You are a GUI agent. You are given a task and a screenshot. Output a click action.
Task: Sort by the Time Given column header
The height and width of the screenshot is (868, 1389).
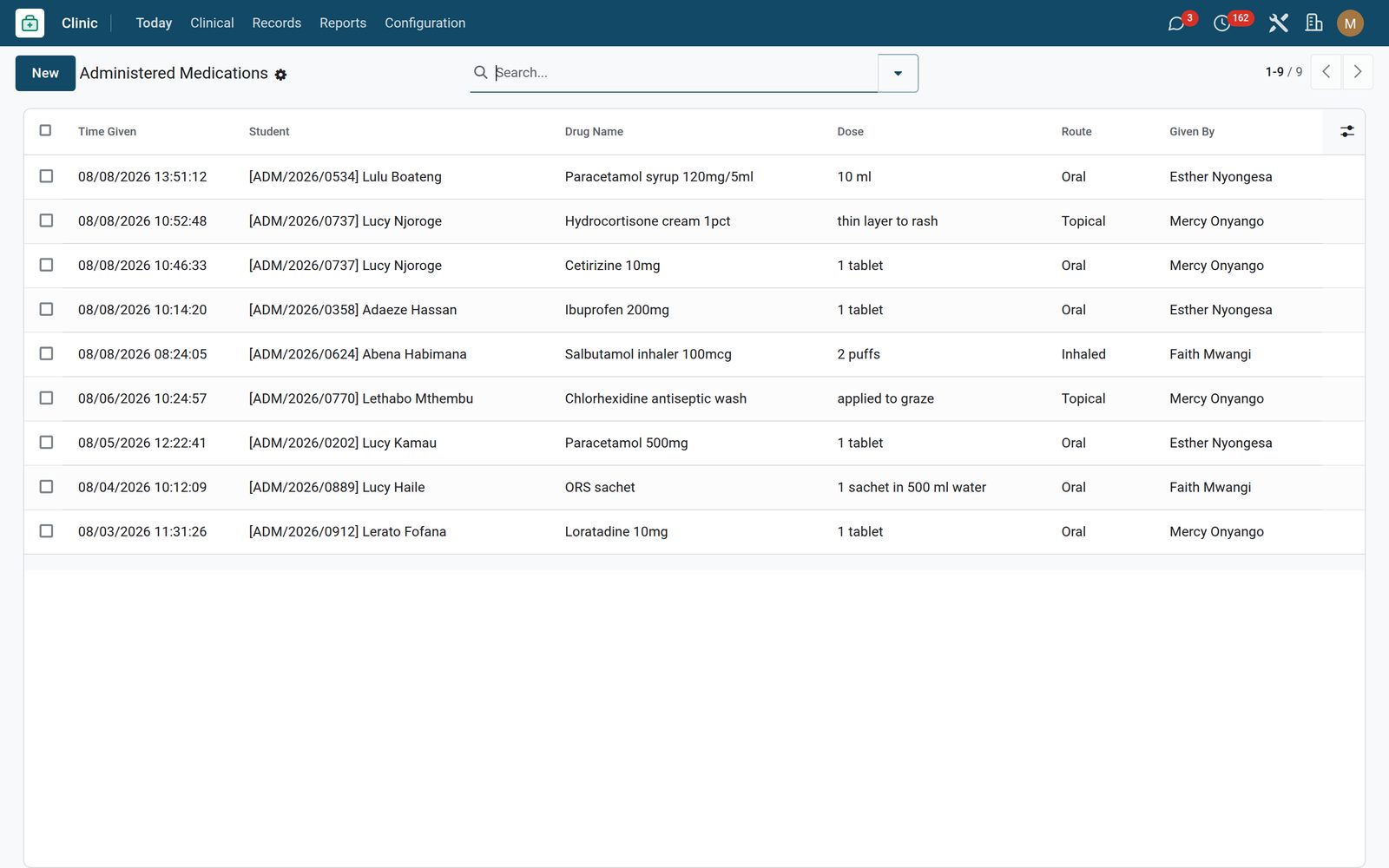pos(107,132)
